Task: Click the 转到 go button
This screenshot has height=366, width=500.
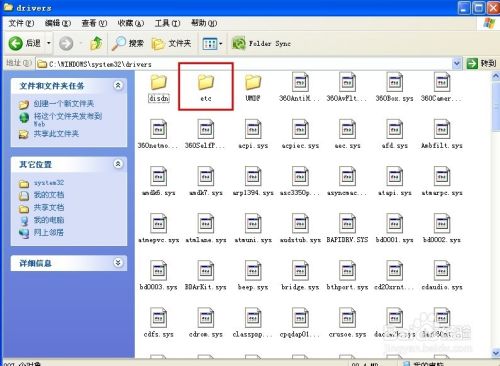Action: click(x=481, y=63)
